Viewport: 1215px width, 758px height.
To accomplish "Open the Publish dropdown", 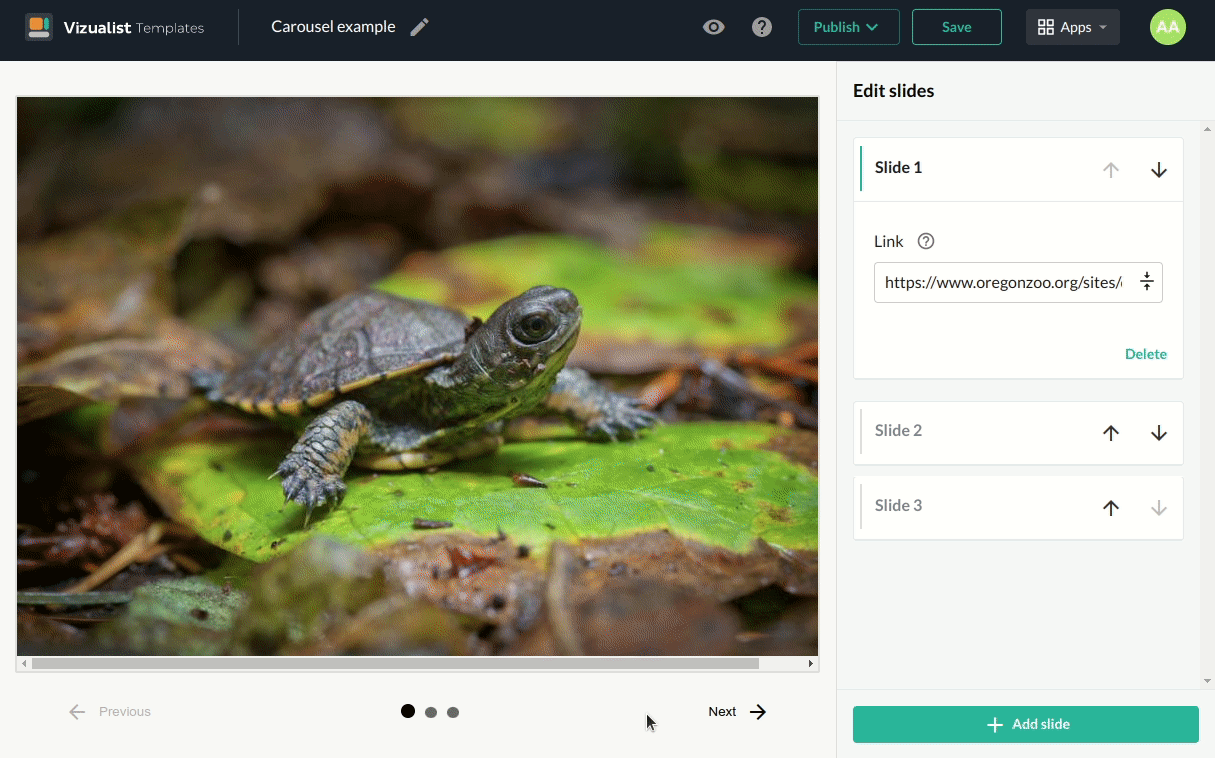I will click(x=848, y=27).
